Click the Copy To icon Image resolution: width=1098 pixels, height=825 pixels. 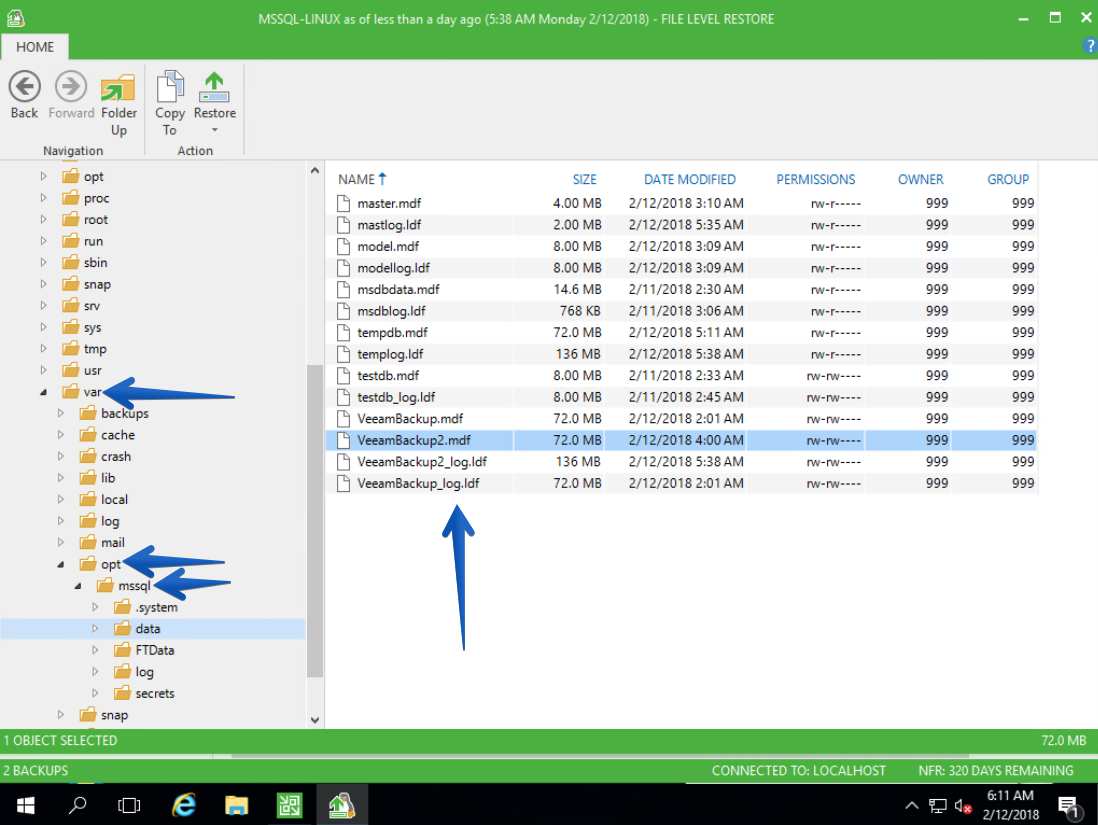pyautogui.click(x=170, y=88)
